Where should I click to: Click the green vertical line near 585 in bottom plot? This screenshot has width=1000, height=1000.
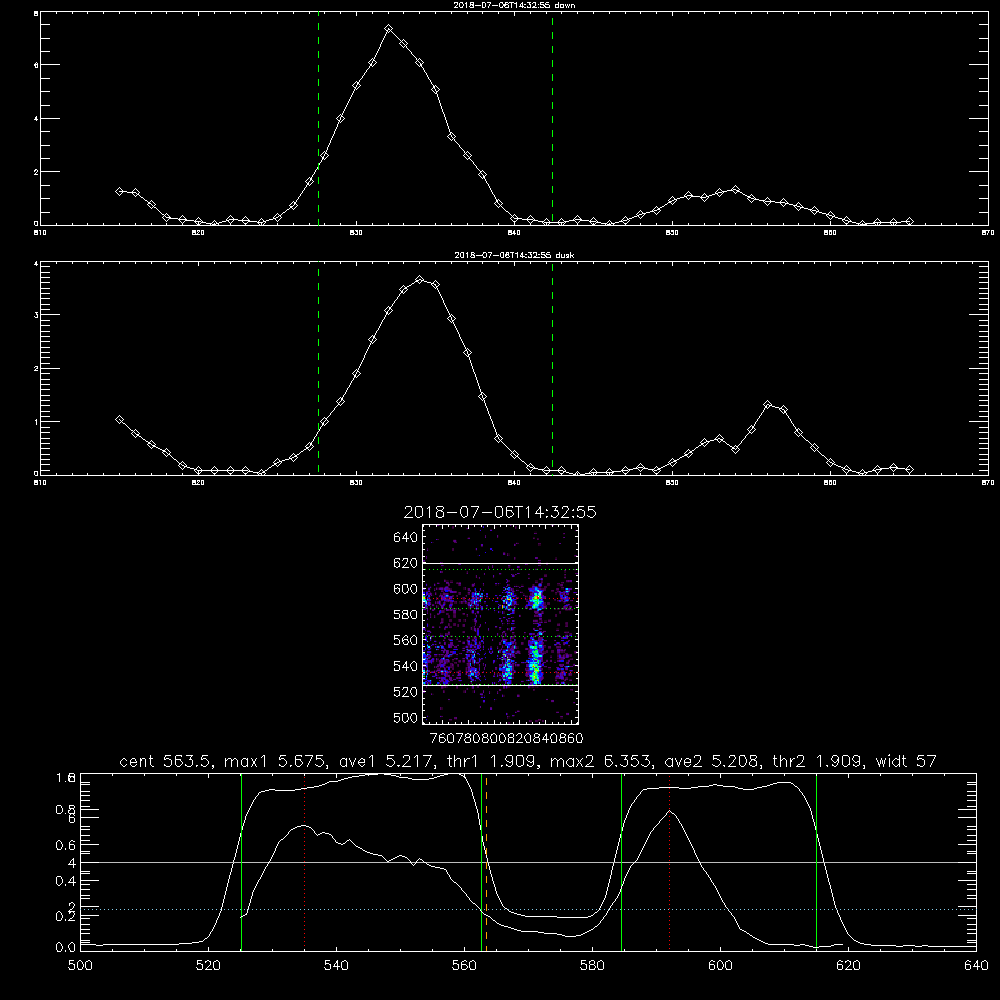tap(621, 861)
